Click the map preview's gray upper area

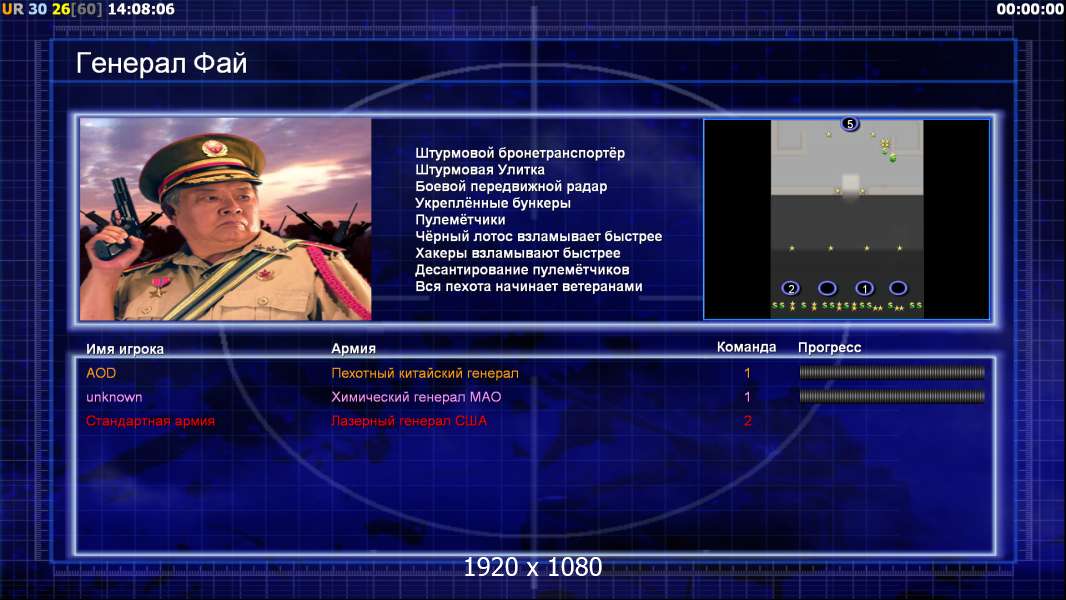tap(847, 158)
